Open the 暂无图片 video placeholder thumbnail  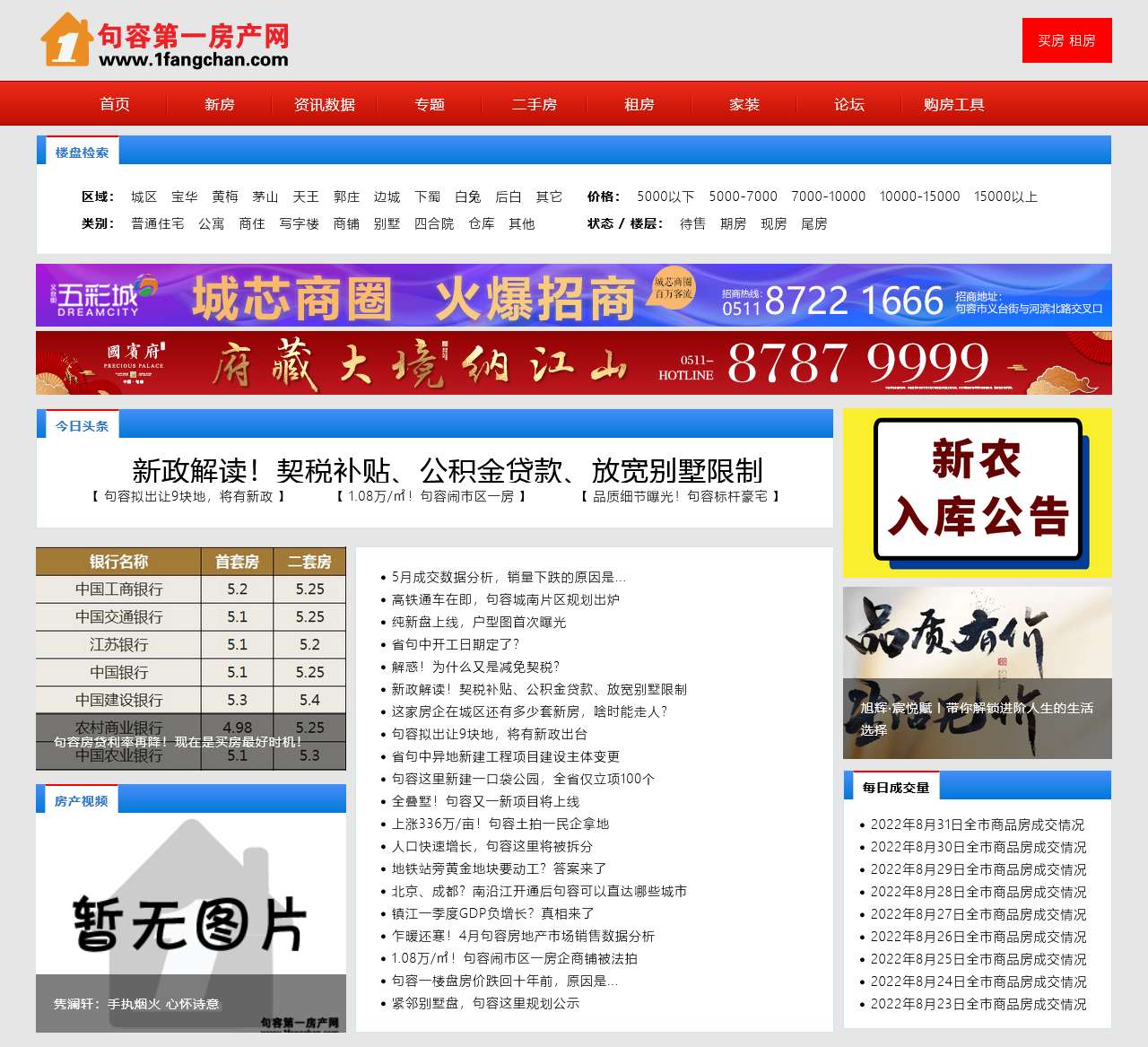[191, 922]
